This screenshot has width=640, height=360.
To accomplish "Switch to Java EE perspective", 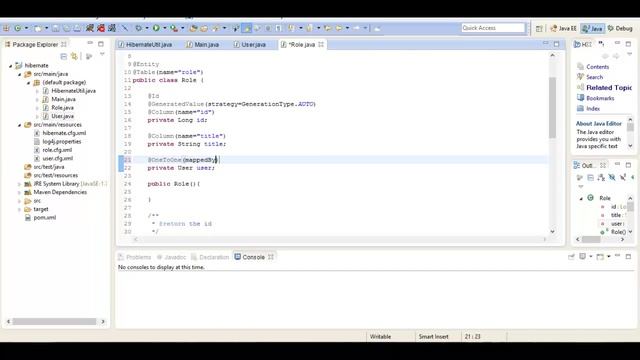I will coord(563,29).
